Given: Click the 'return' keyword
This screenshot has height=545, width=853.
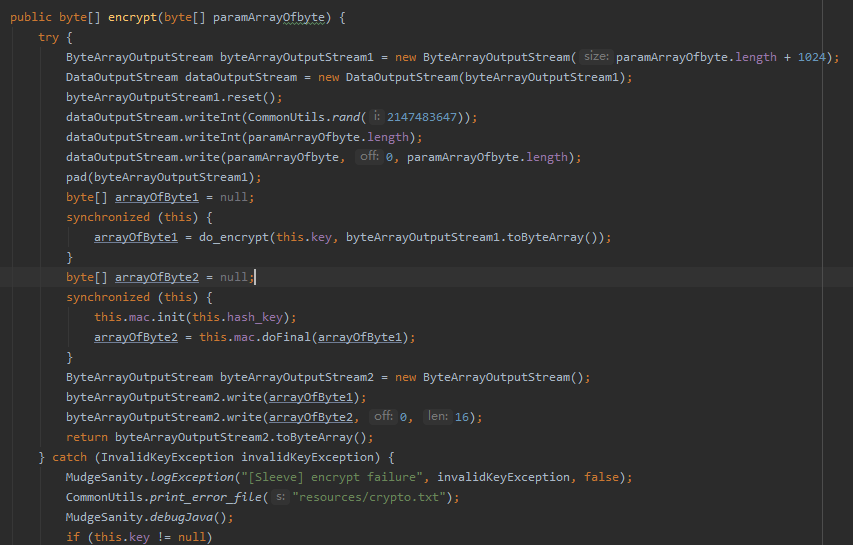Looking at the screenshot, I should [x=86, y=438].
